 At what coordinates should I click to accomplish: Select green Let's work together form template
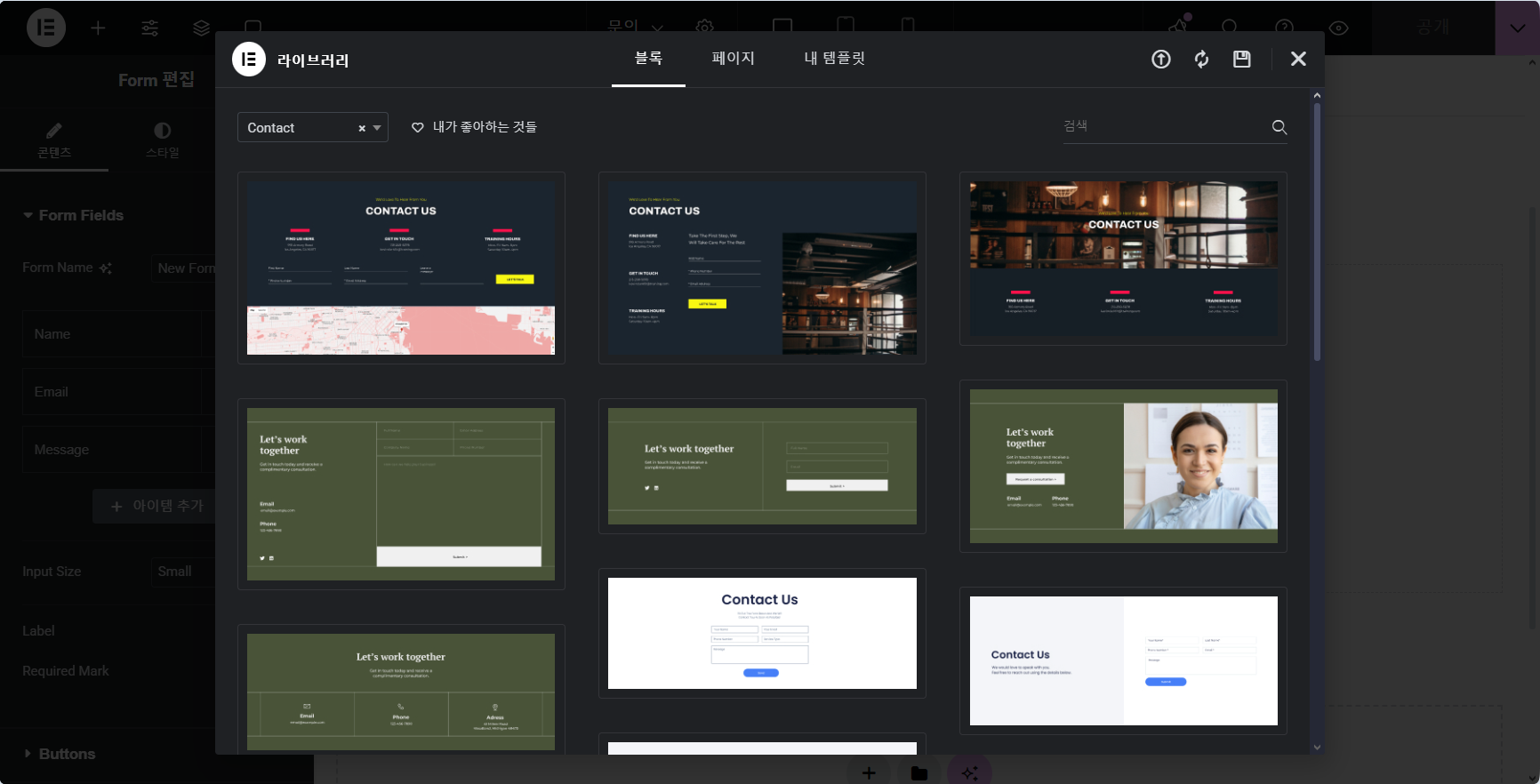[401, 494]
